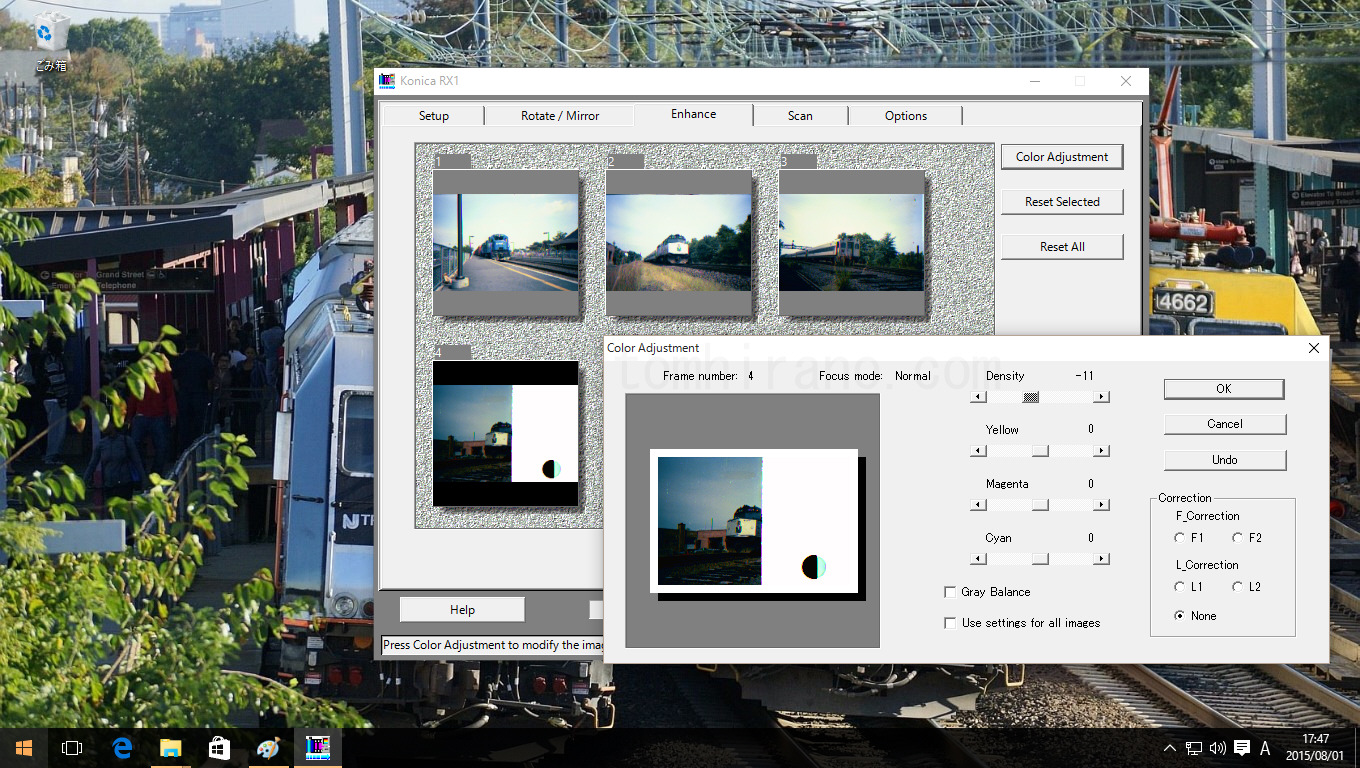
Task: Open the Paint app taskbar icon
Action: point(269,748)
